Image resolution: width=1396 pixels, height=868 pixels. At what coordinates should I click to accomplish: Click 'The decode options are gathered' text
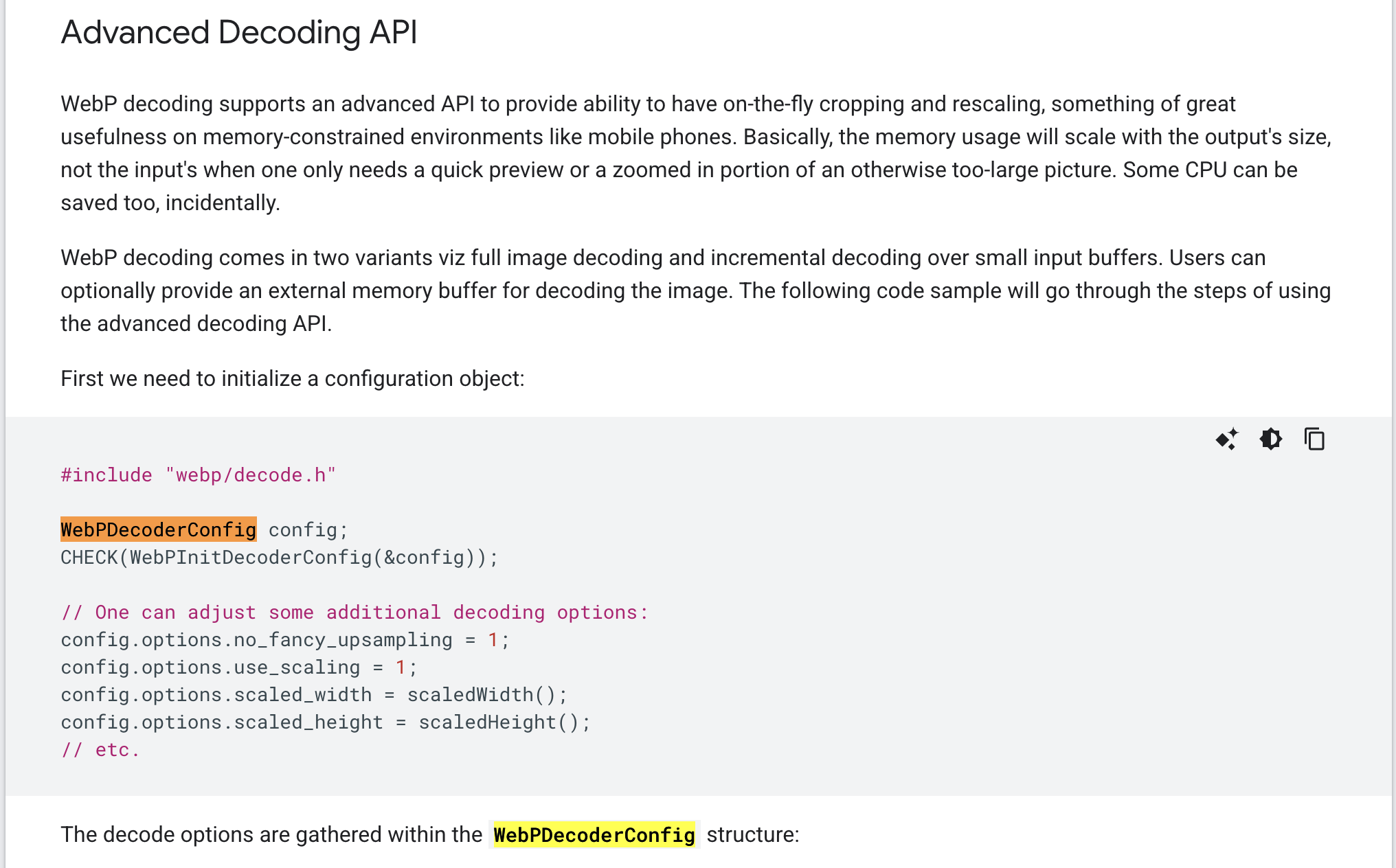click(x=271, y=835)
